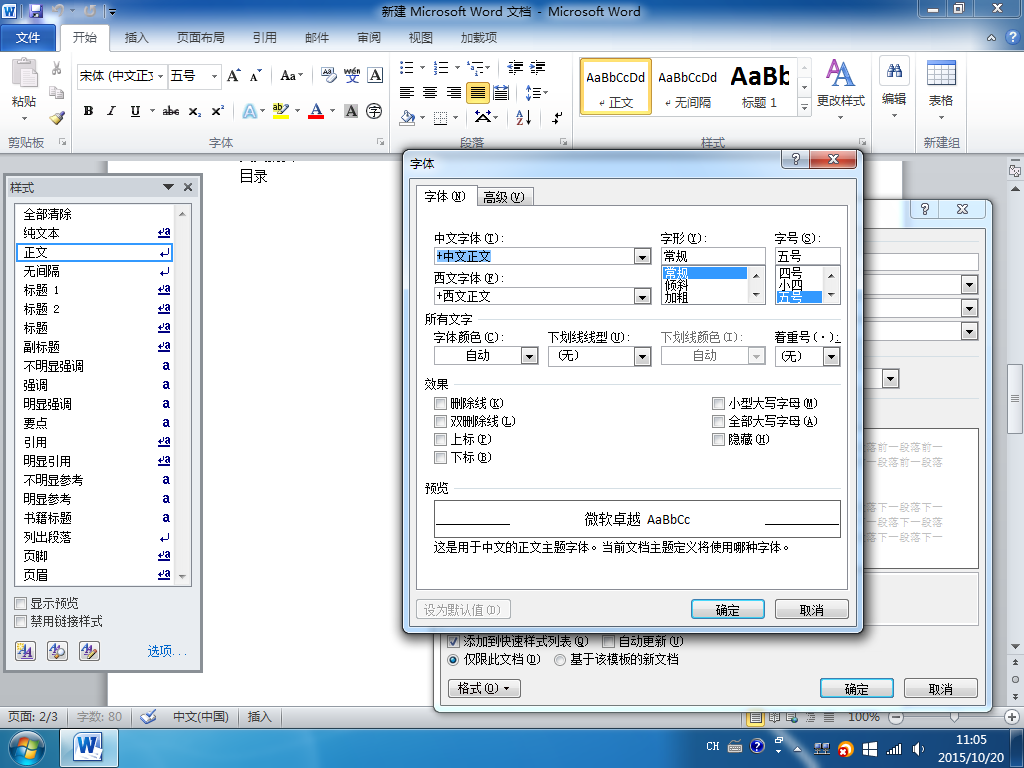Image resolution: width=1024 pixels, height=768 pixels.
Task: Expand the ribbon font name dropdown
Action: (x=160, y=76)
